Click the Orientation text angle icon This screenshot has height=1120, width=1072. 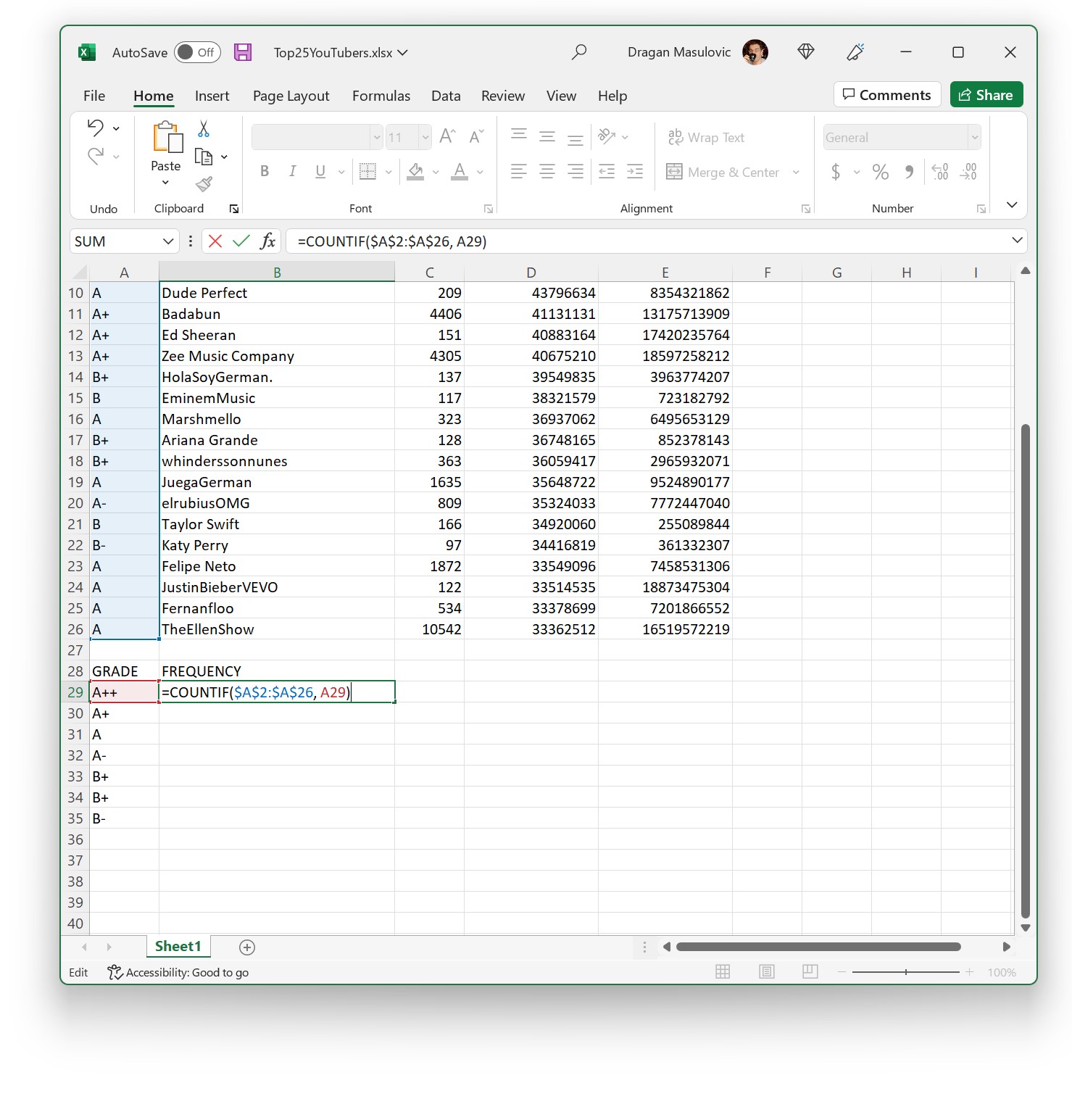[607, 136]
